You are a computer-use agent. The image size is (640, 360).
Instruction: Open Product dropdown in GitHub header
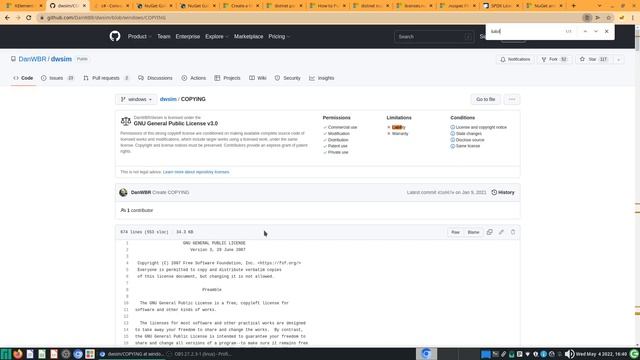(139, 36)
